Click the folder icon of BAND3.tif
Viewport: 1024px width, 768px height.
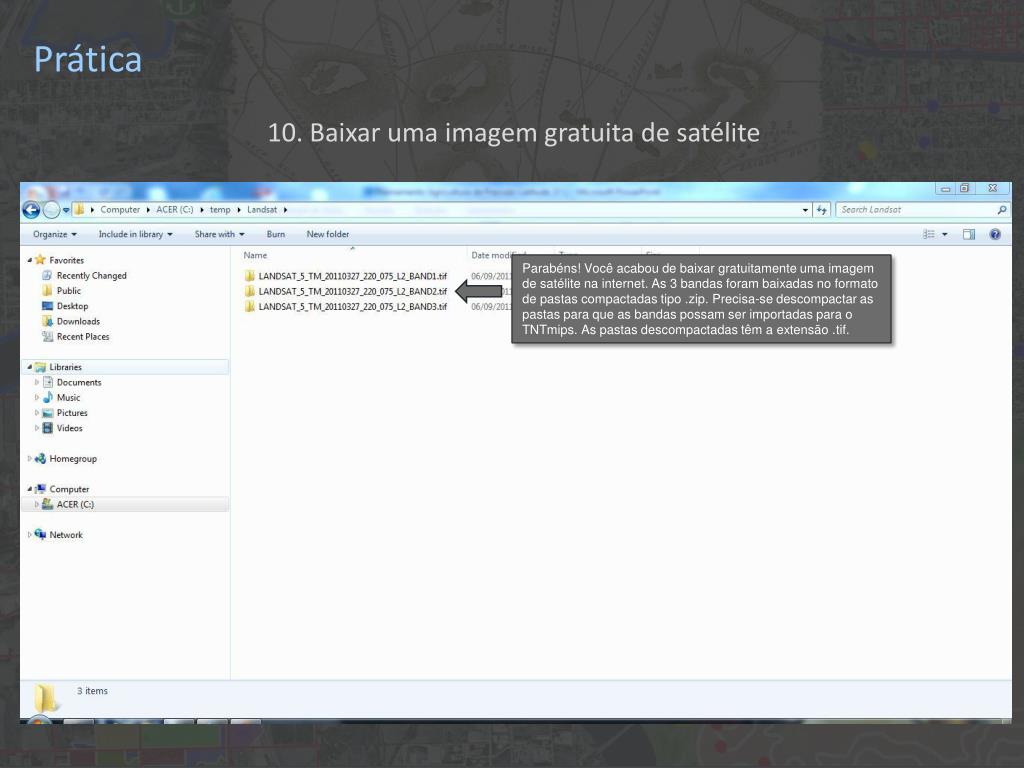(x=249, y=306)
